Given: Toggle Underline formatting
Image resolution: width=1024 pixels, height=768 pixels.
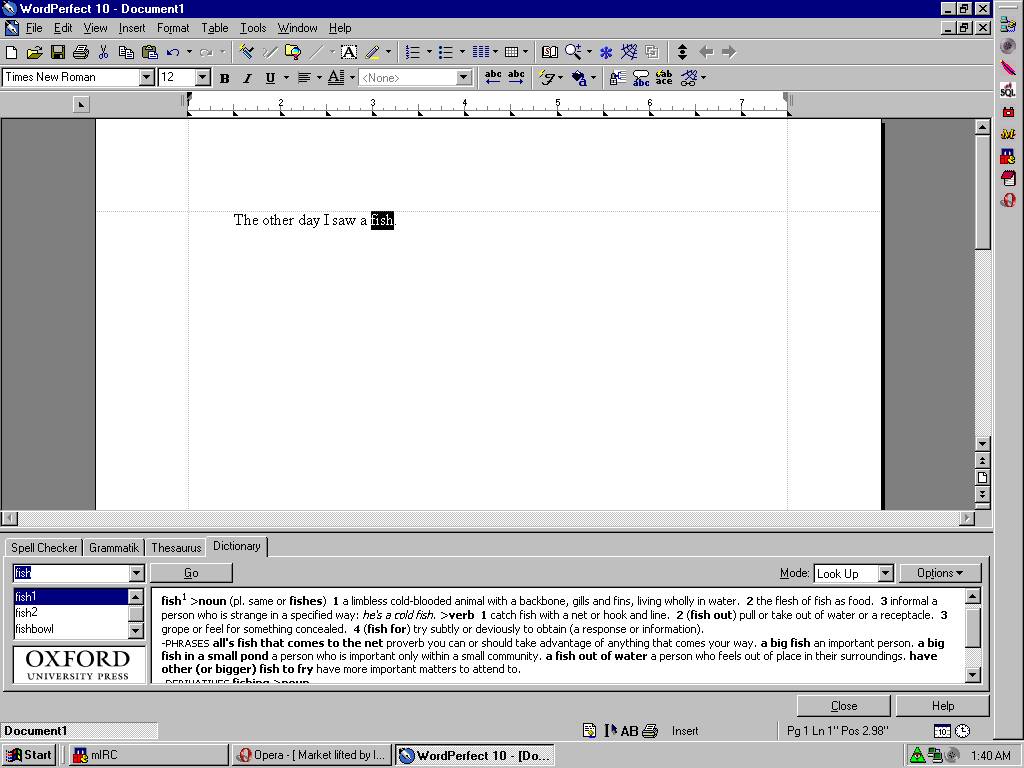Looking at the screenshot, I should (270, 78).
